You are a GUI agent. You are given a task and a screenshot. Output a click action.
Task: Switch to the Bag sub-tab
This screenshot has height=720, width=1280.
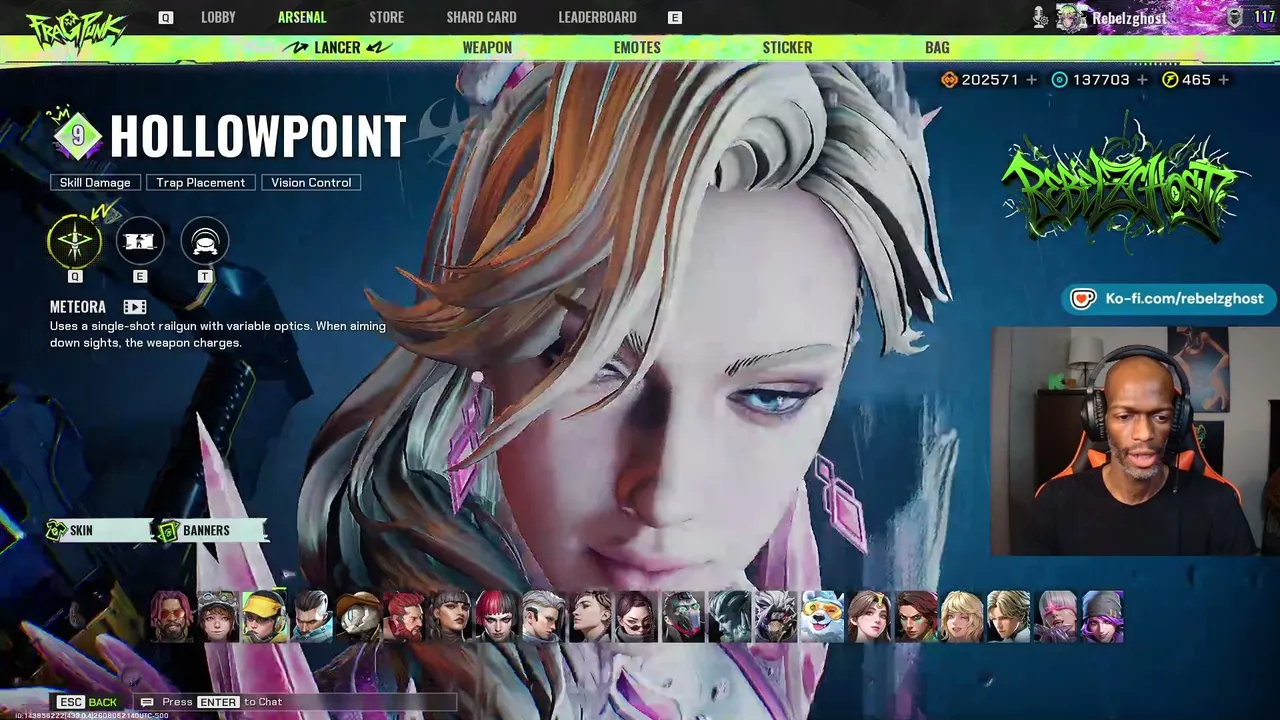coord(937,47)
